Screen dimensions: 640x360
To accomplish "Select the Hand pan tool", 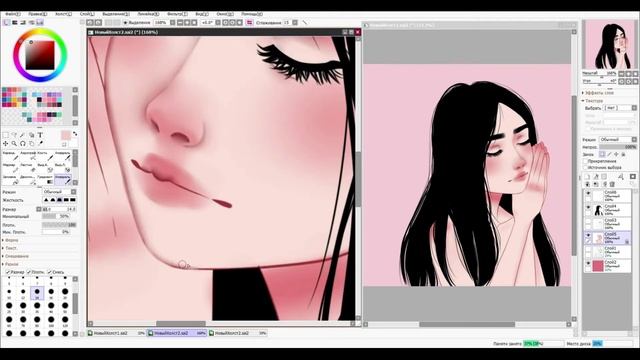I will click(31, 143).
